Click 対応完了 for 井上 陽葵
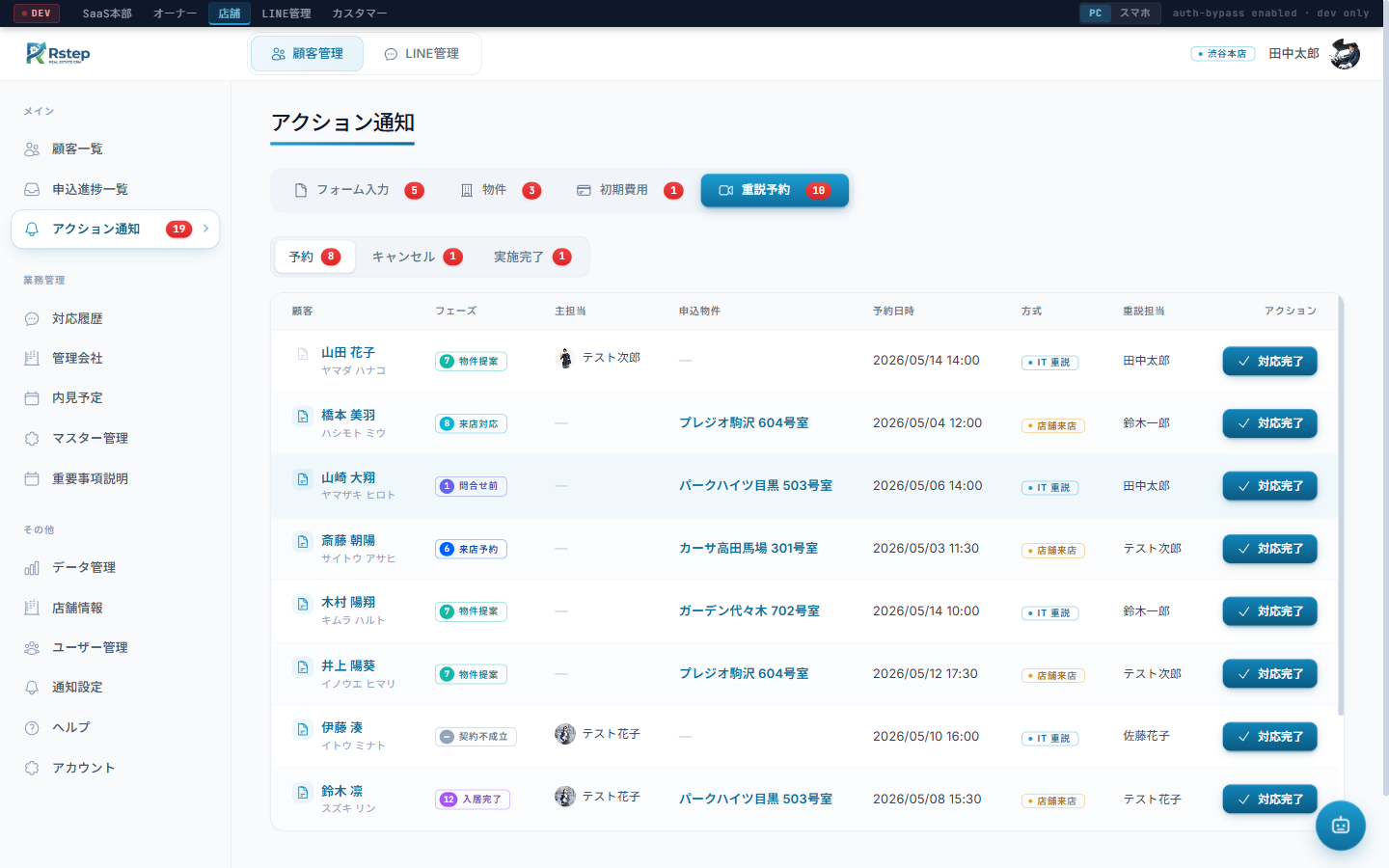This screenshot has height=868, width=1389. (1269, 674)
